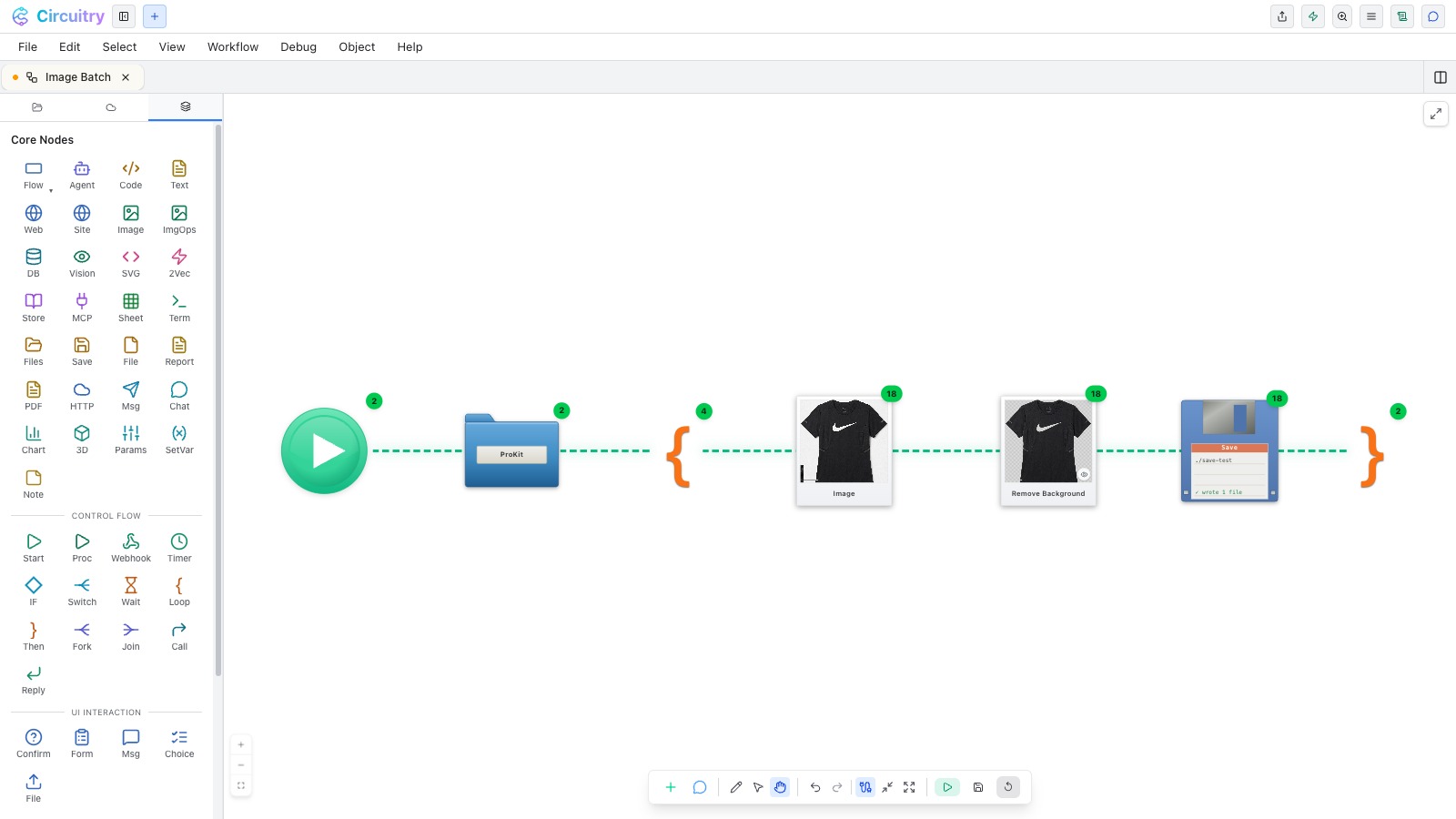
Task: Switch to the cloud tab in sidebar
Action: click(111, 107)
